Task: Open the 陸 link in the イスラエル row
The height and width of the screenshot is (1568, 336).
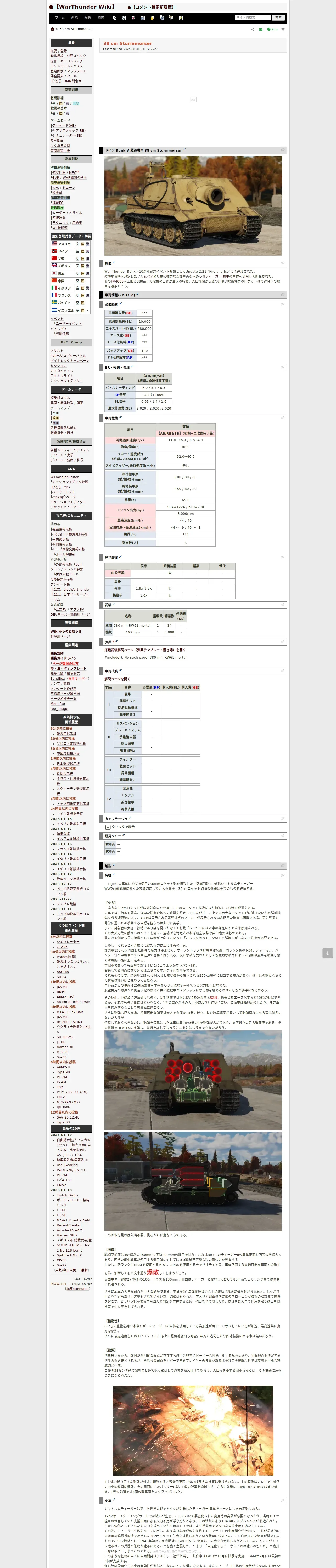Action: [82, 310]
